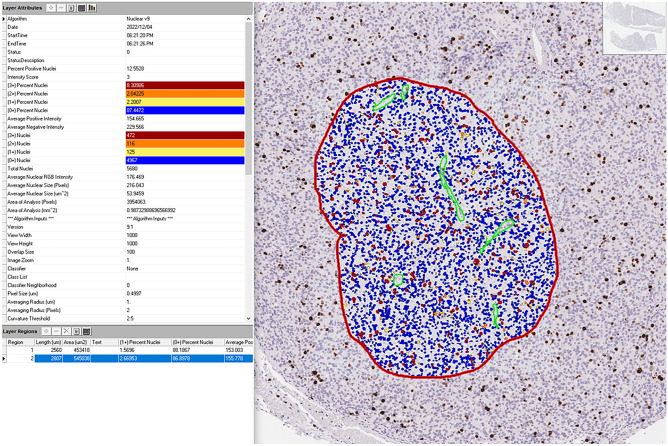Click the grid view icon in Layer Attributes toolbar
668x446 pixels.
tap(79, 7)
